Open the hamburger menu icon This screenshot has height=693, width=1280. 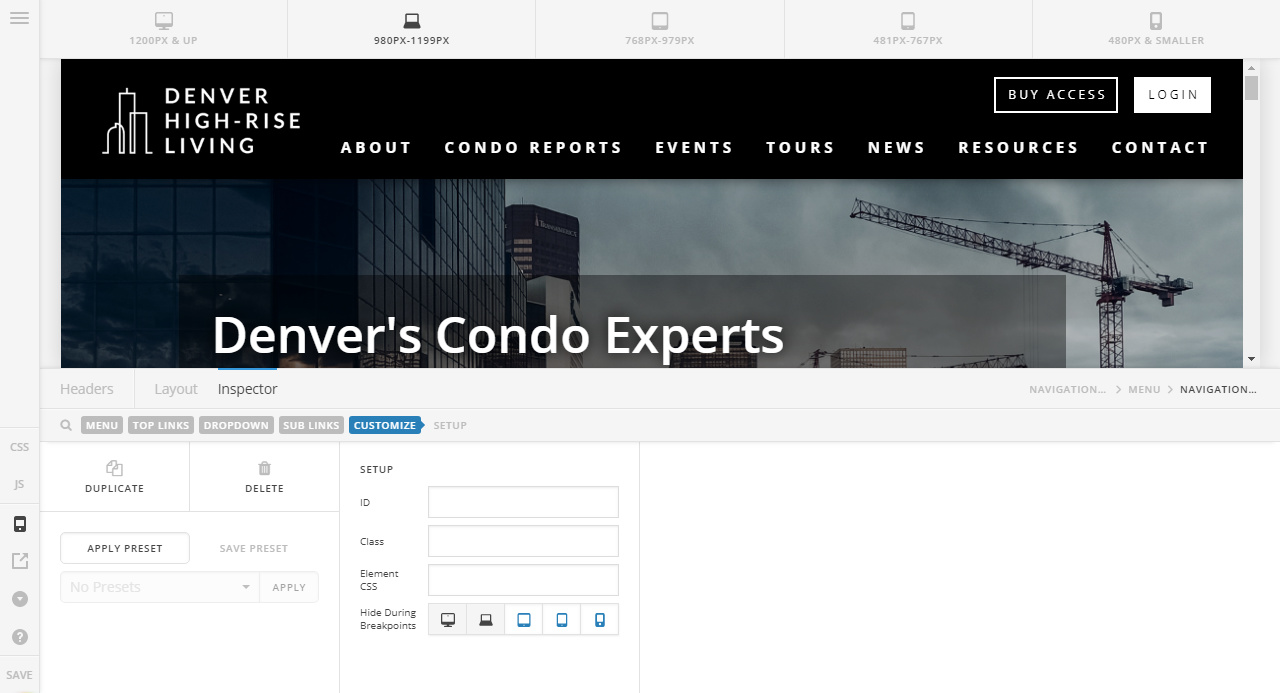[x=19, y=18]
